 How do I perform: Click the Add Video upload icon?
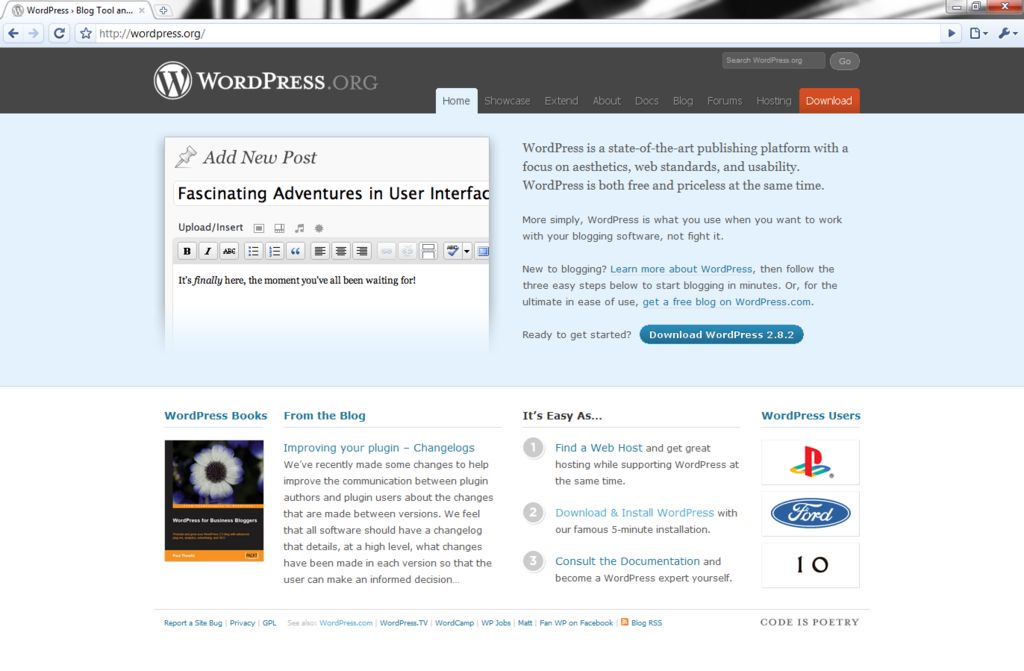(279, 228)
